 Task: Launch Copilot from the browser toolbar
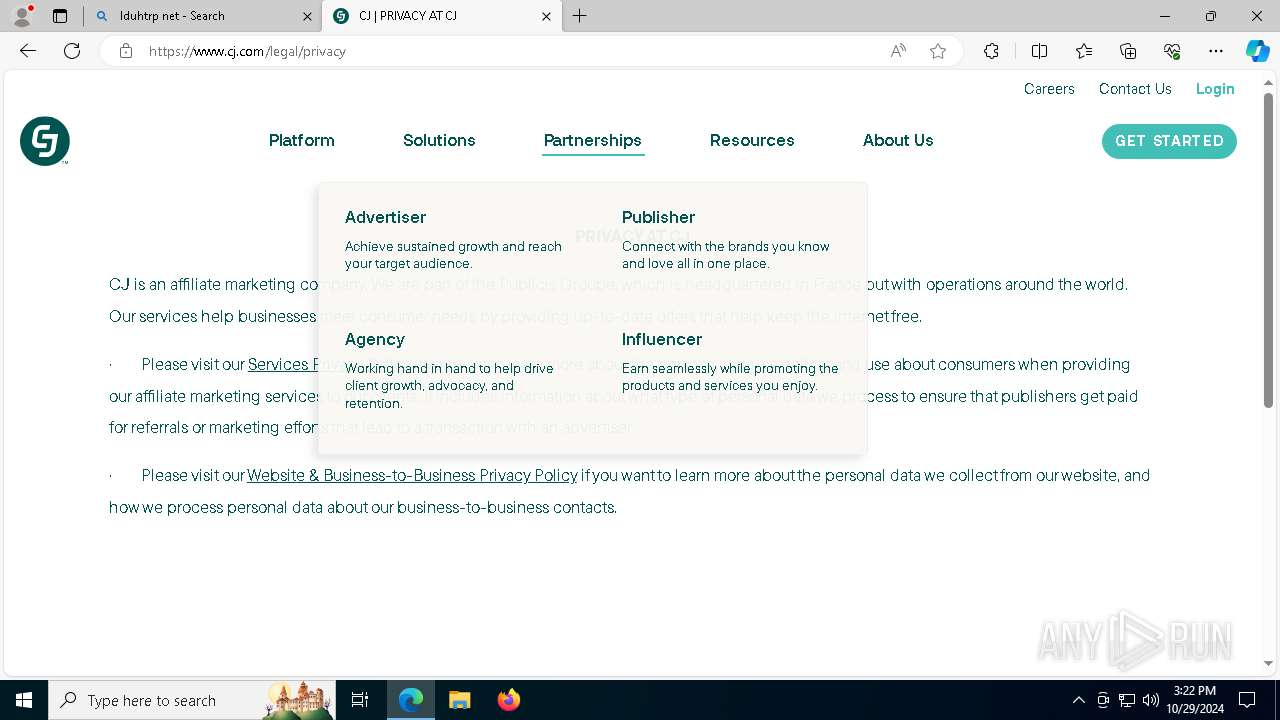click(x=1257, y=51)
